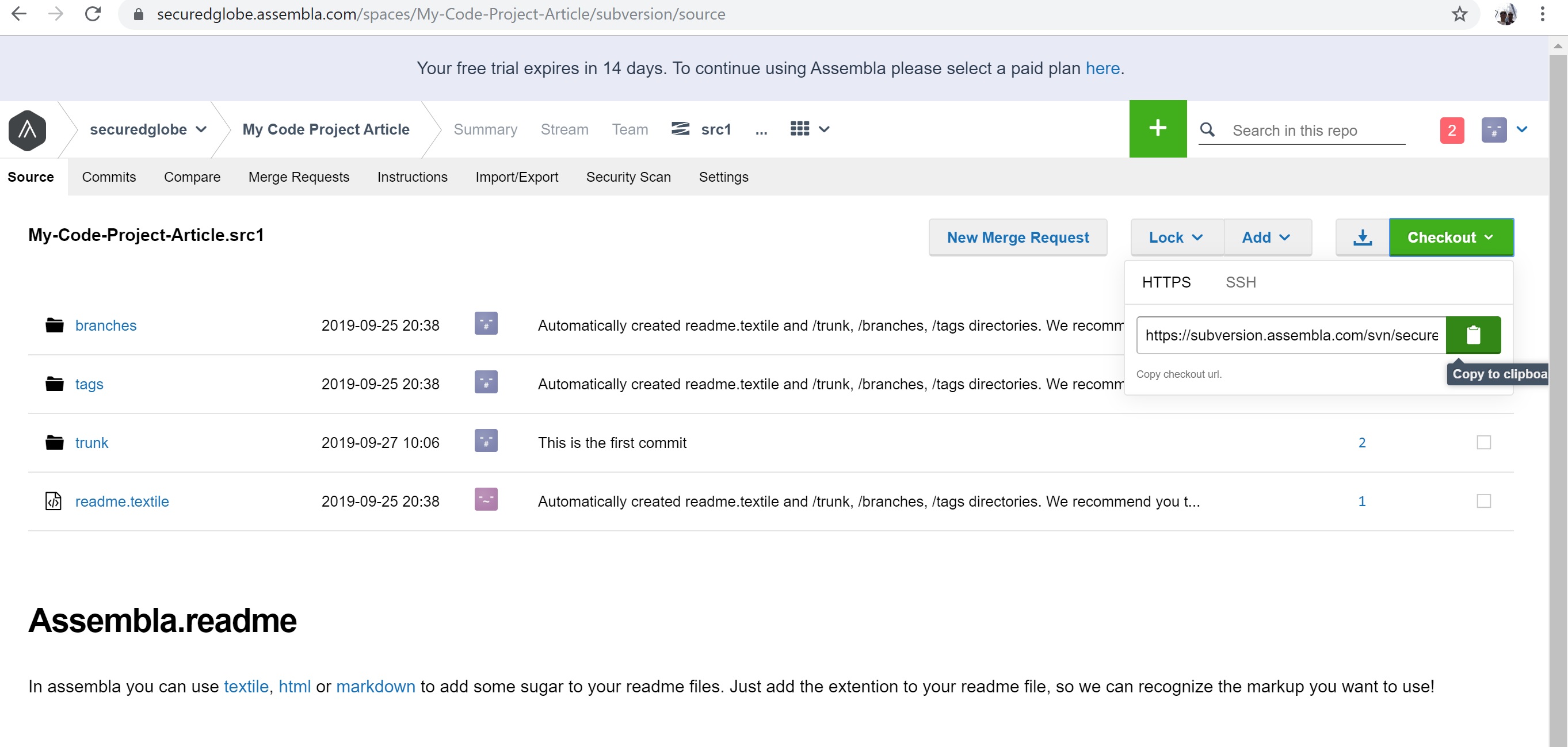
Task: Switch to the Compare tab
Action: click(x=192, y=177)
